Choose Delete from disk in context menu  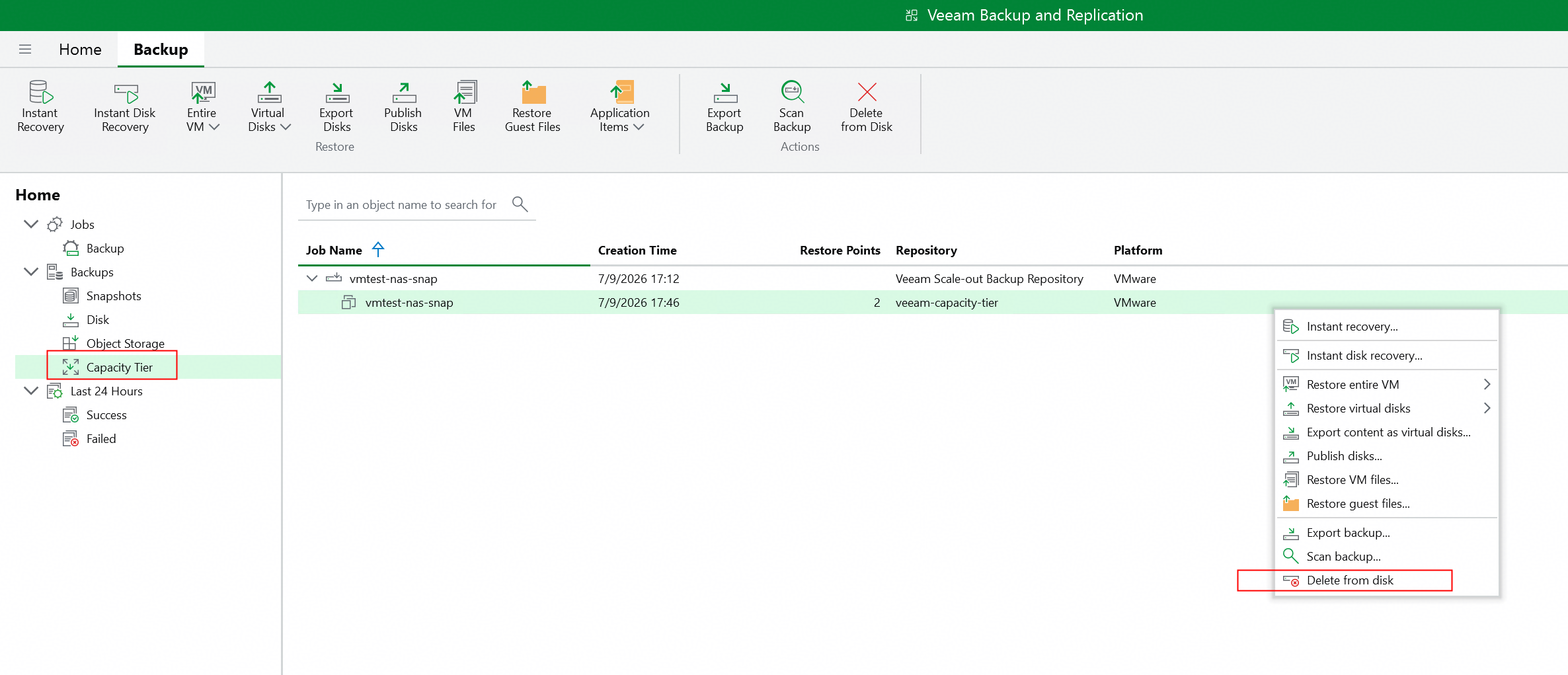(x=1386, y=580)
